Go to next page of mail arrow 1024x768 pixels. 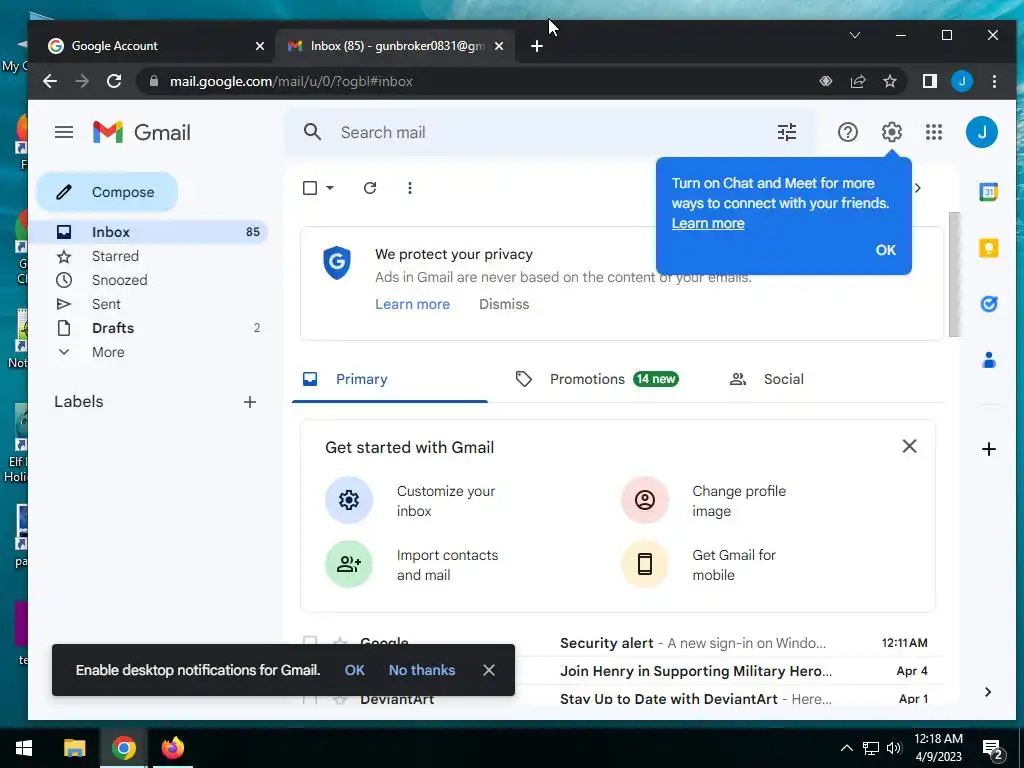coord(918,188)
